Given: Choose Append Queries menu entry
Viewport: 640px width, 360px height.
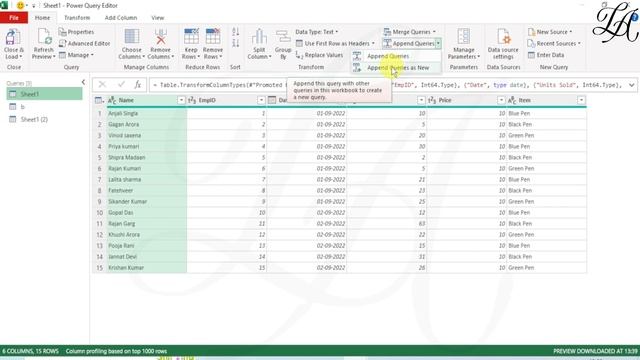Looking at the screenshot, I should (x=396, y=56).
